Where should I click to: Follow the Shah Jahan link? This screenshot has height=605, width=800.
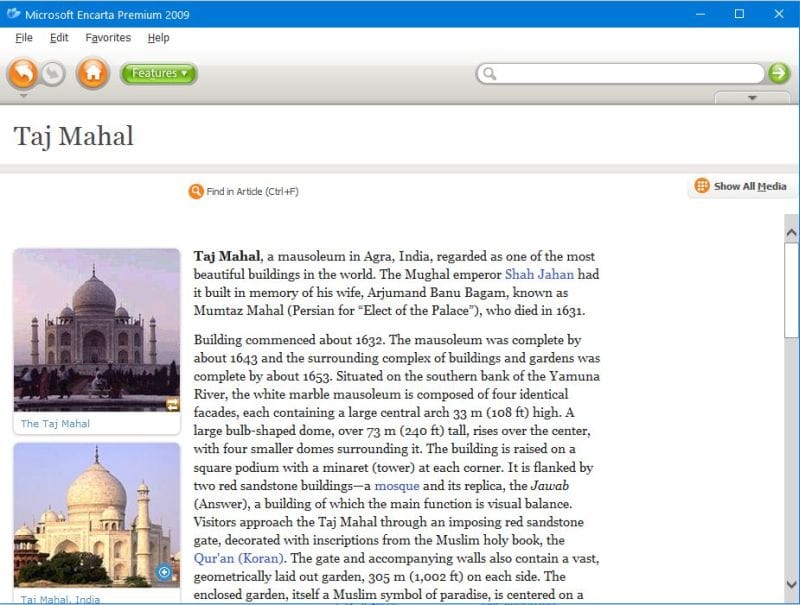point(539,274)
